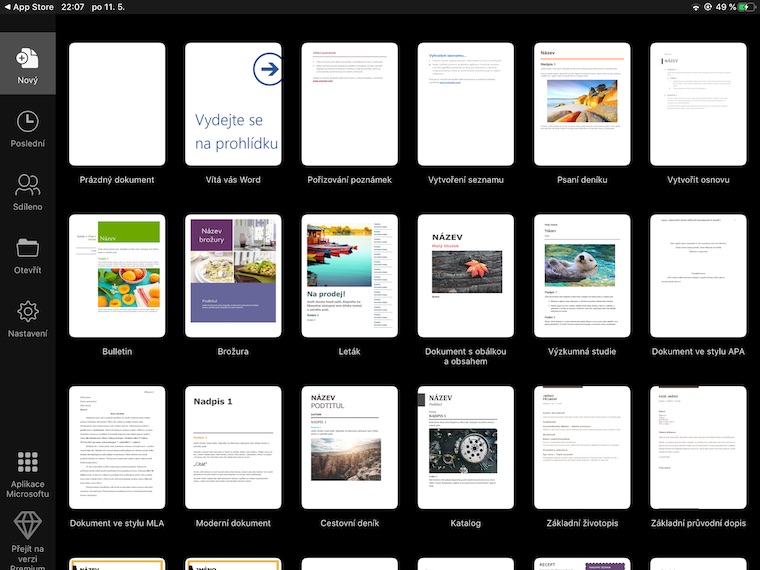
Task: Tap the Premium diamond icon
Action: pos(27,525)
